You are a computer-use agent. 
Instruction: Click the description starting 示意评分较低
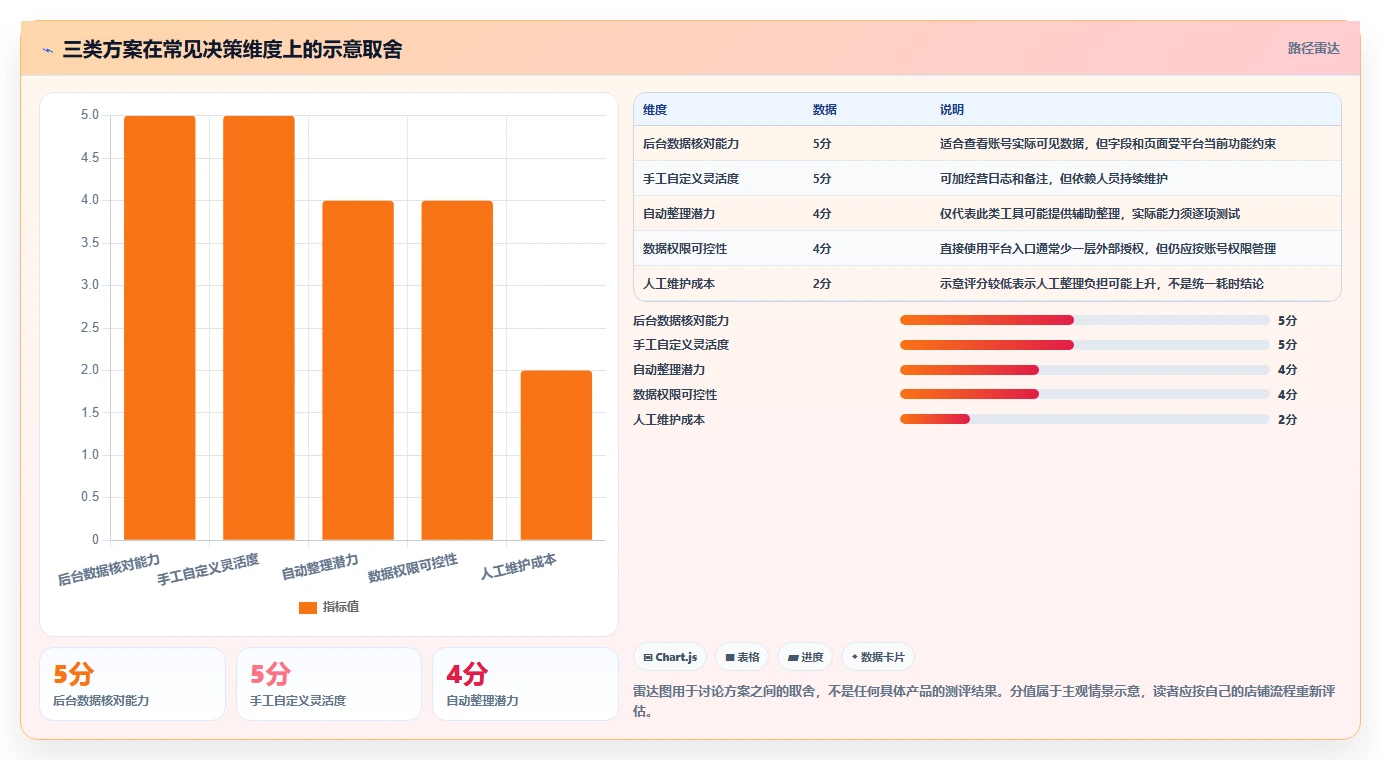1102,284
